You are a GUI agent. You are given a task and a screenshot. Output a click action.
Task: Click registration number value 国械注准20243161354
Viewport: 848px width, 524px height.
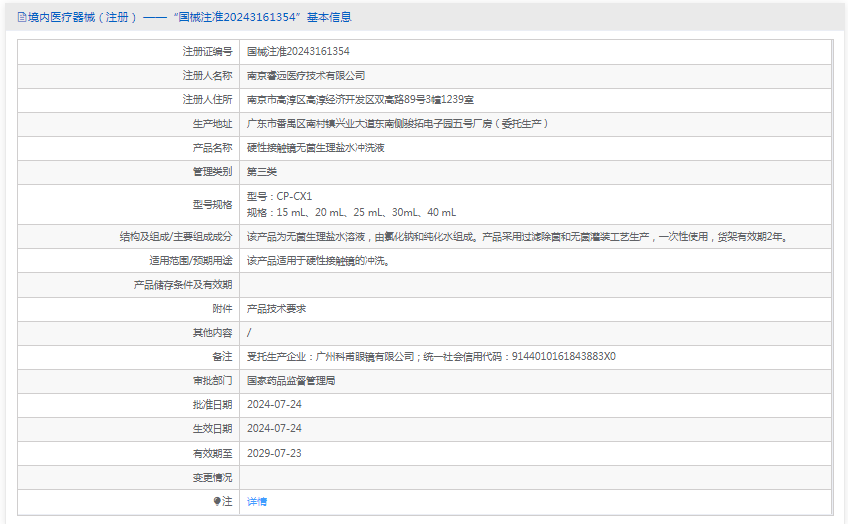pyautogui.click(x=298, y=51)
